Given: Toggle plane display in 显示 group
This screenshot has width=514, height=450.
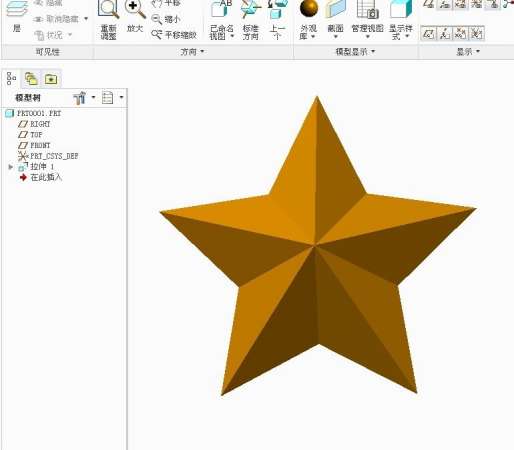Looking at the screenshot, I should point(428,34).
